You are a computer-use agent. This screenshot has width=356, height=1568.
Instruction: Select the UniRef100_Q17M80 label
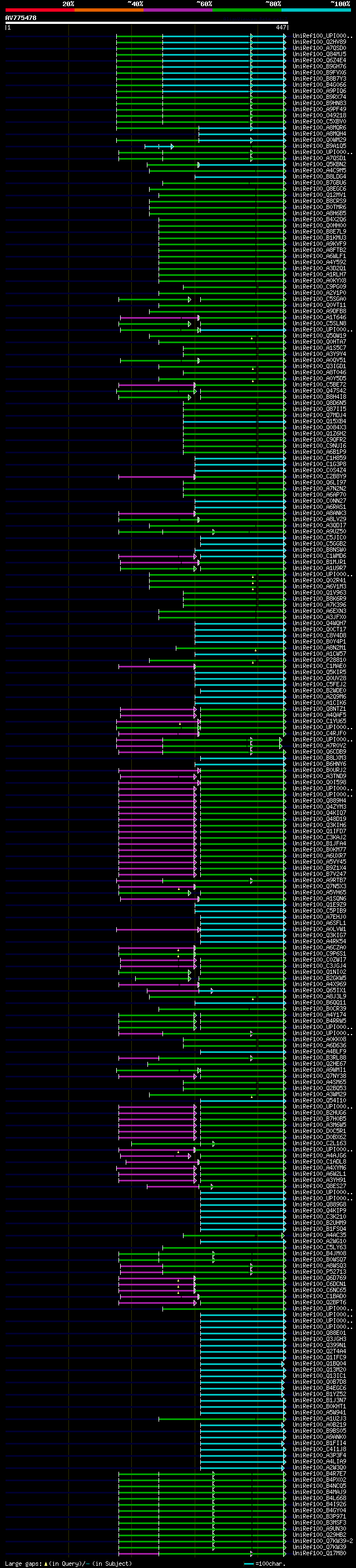coord(319,1553)
